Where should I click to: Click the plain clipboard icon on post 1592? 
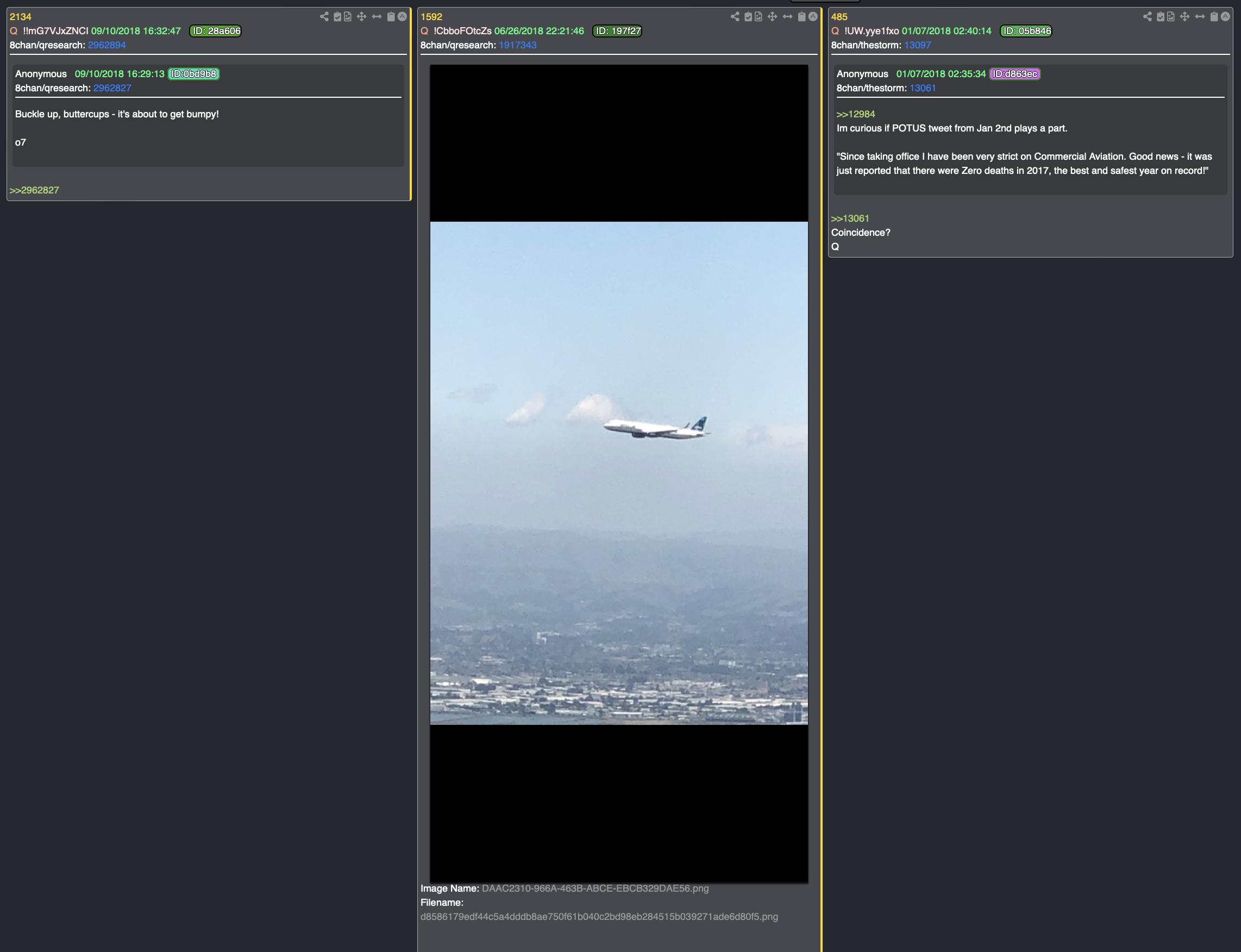coord(802,16)
